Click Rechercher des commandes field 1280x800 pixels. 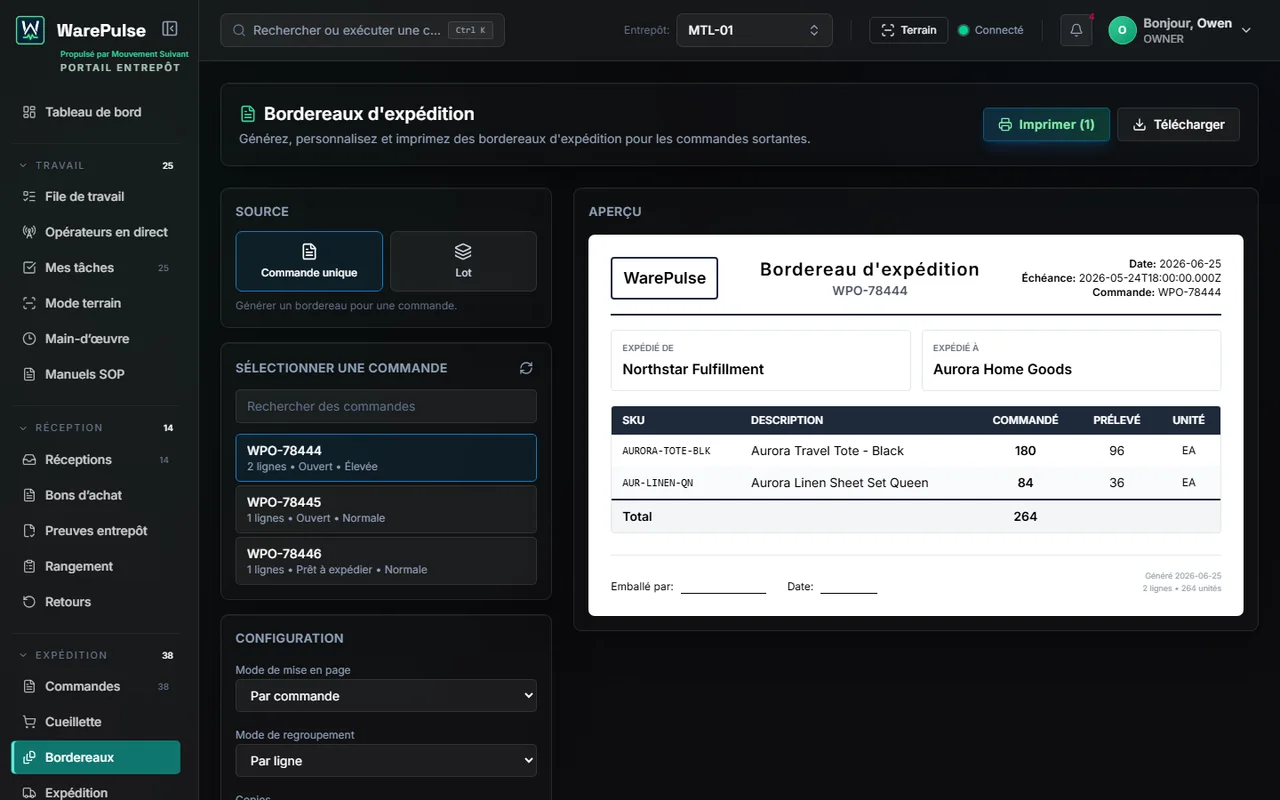click(386, 406)
